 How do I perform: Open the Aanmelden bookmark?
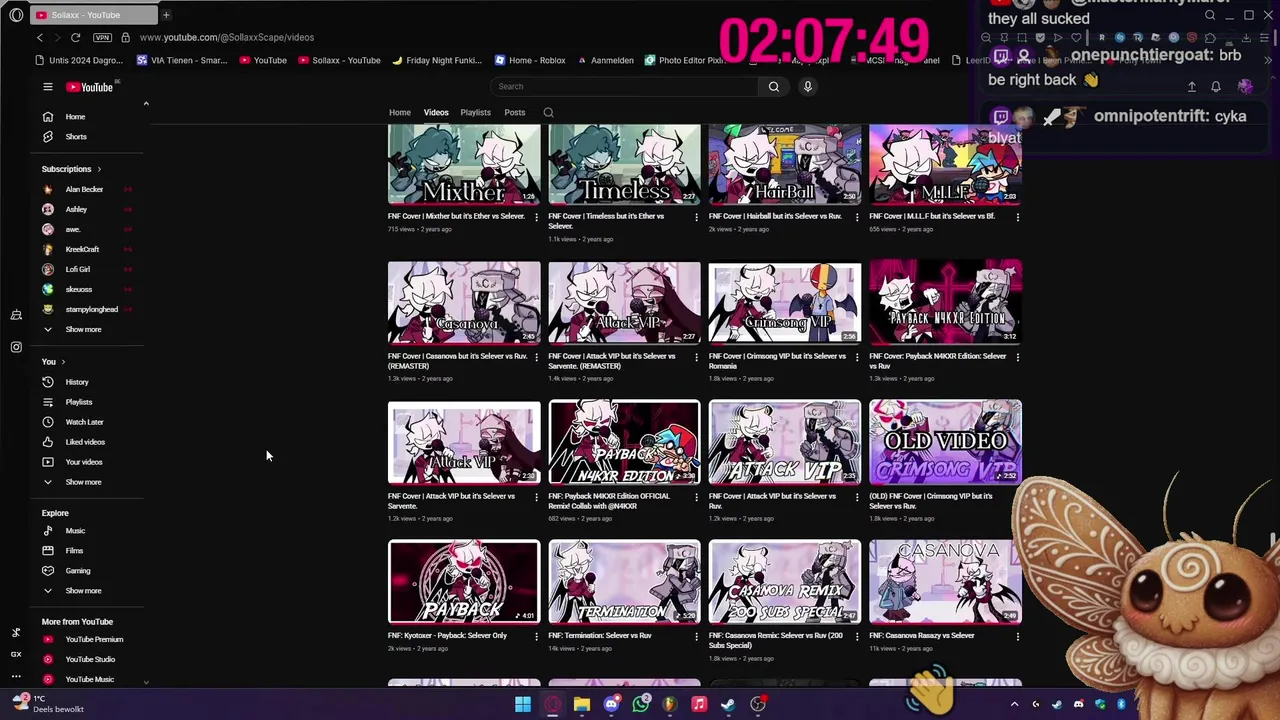pyautogui.click(x=605, y=60)
